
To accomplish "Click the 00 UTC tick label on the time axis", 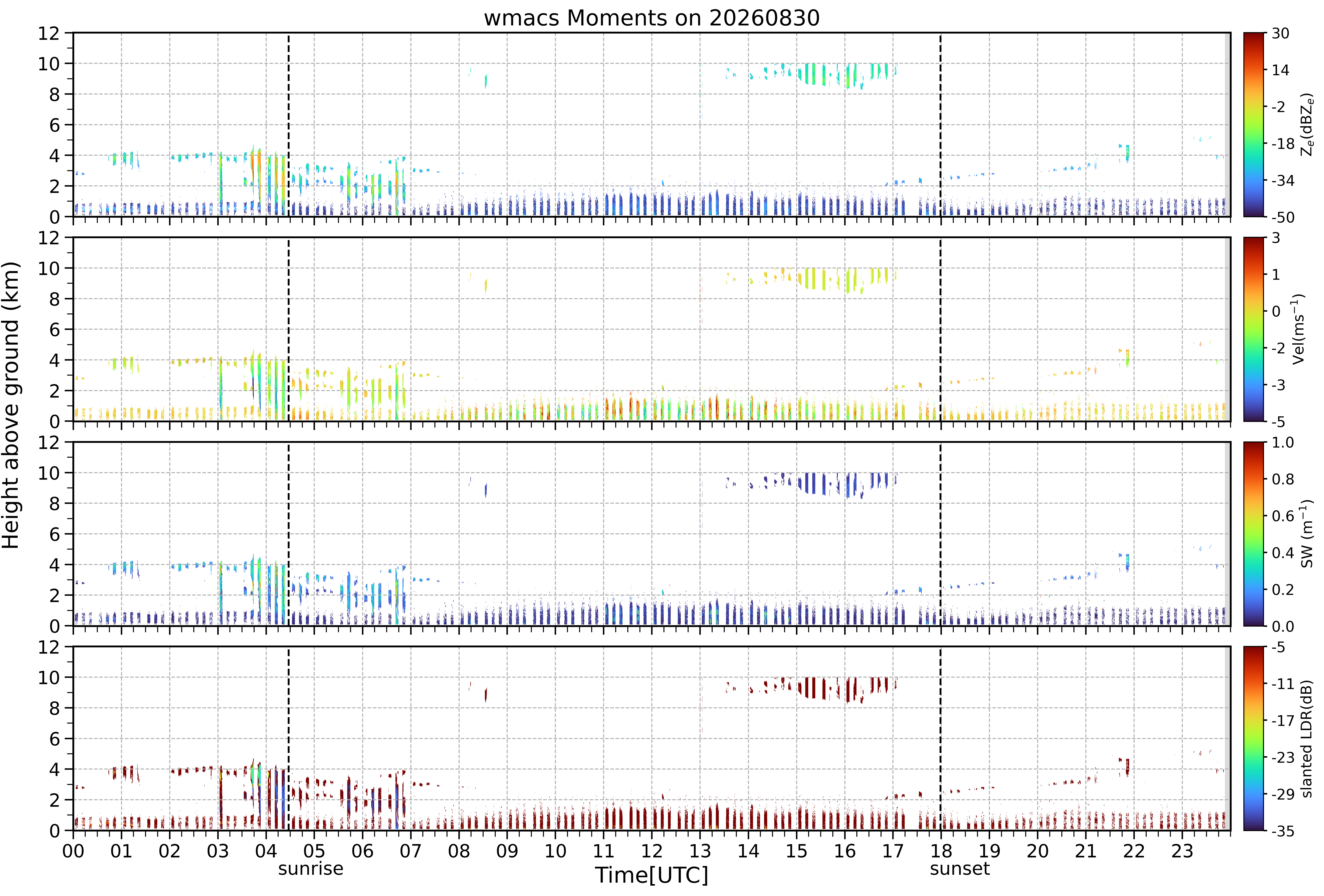I will (x=73, y=851).
